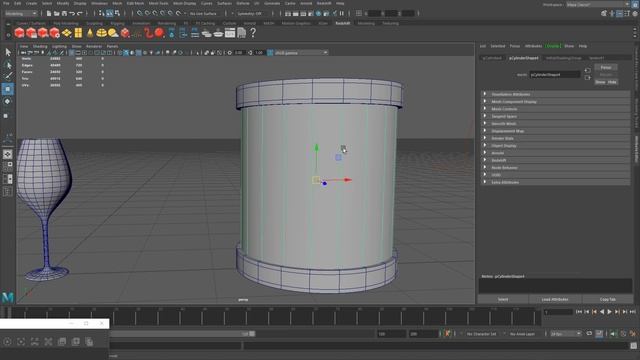Click the yellow four-pane grid shelf icon
The image size is (640, 360).
point(78,33)
